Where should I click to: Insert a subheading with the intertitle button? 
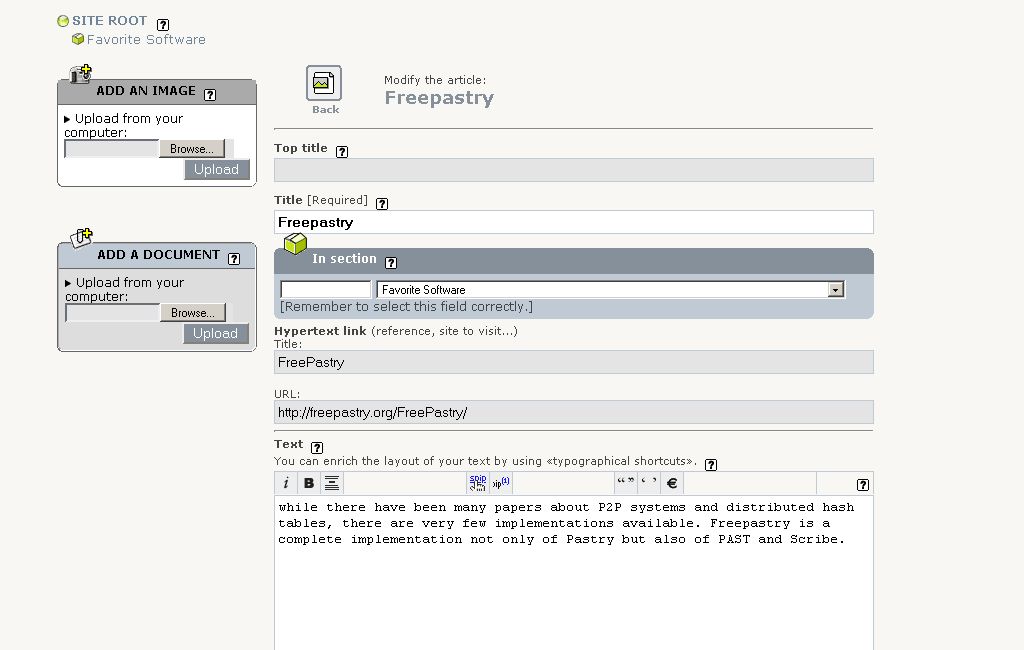click(x=332, y=483)
